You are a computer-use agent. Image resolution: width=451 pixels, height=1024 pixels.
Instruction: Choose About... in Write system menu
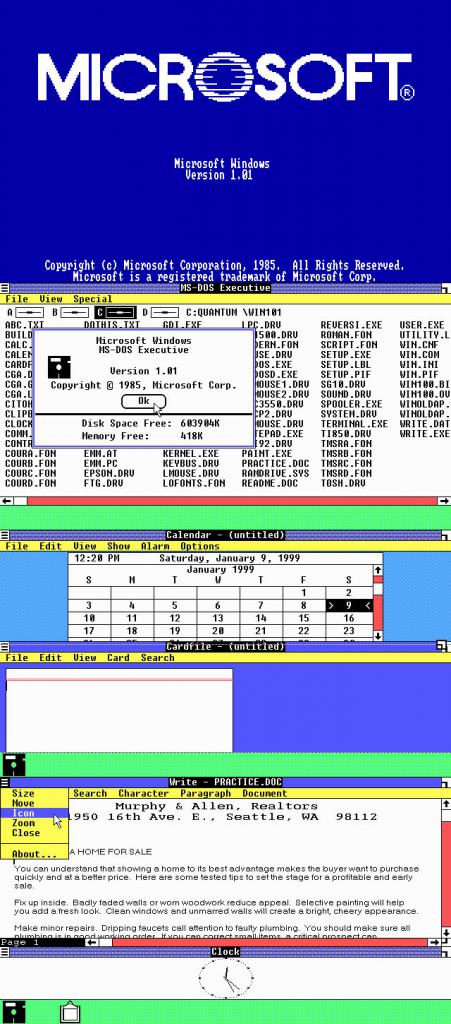coord(34,854)
